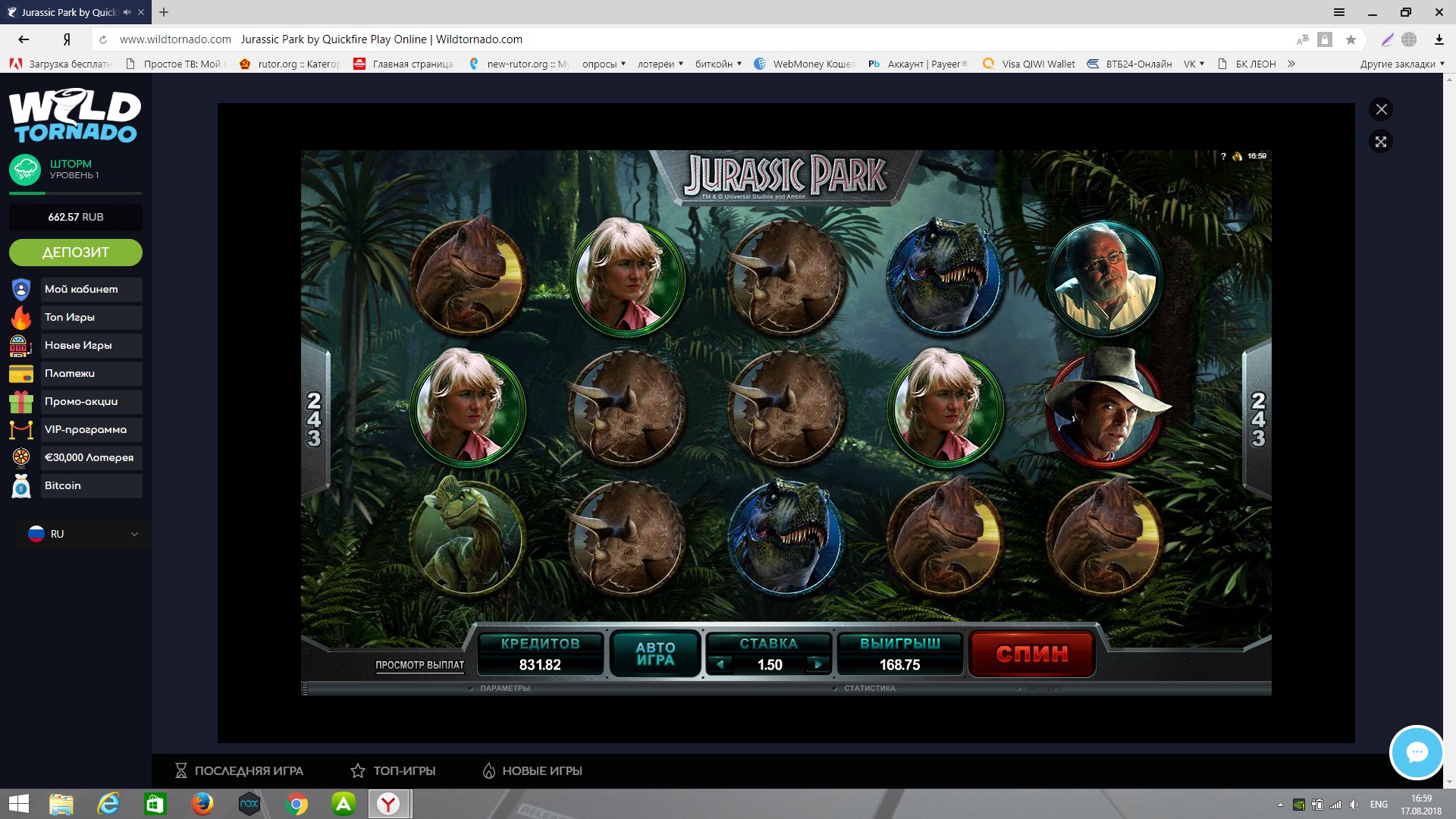
Task: Open Chrome from the Windows taskbar
Action: pos(297,804)
